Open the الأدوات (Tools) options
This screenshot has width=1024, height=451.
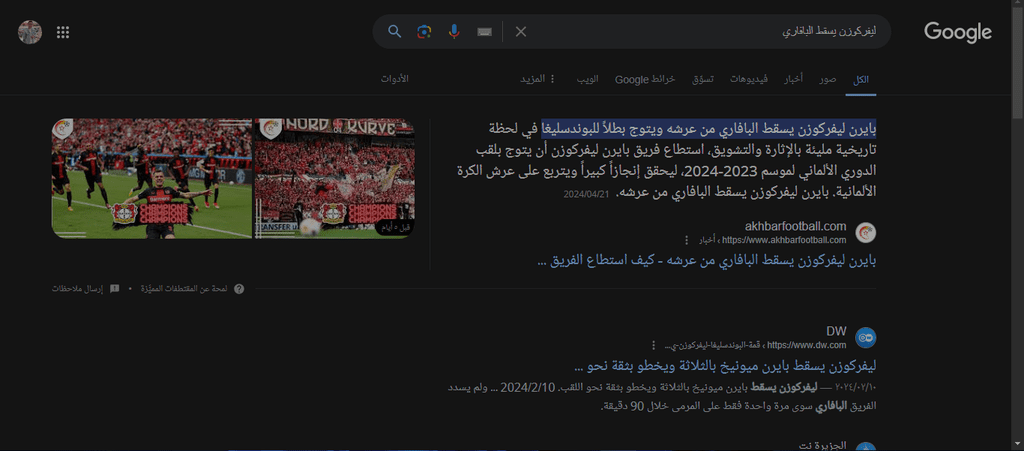click(x=394, y=78)
